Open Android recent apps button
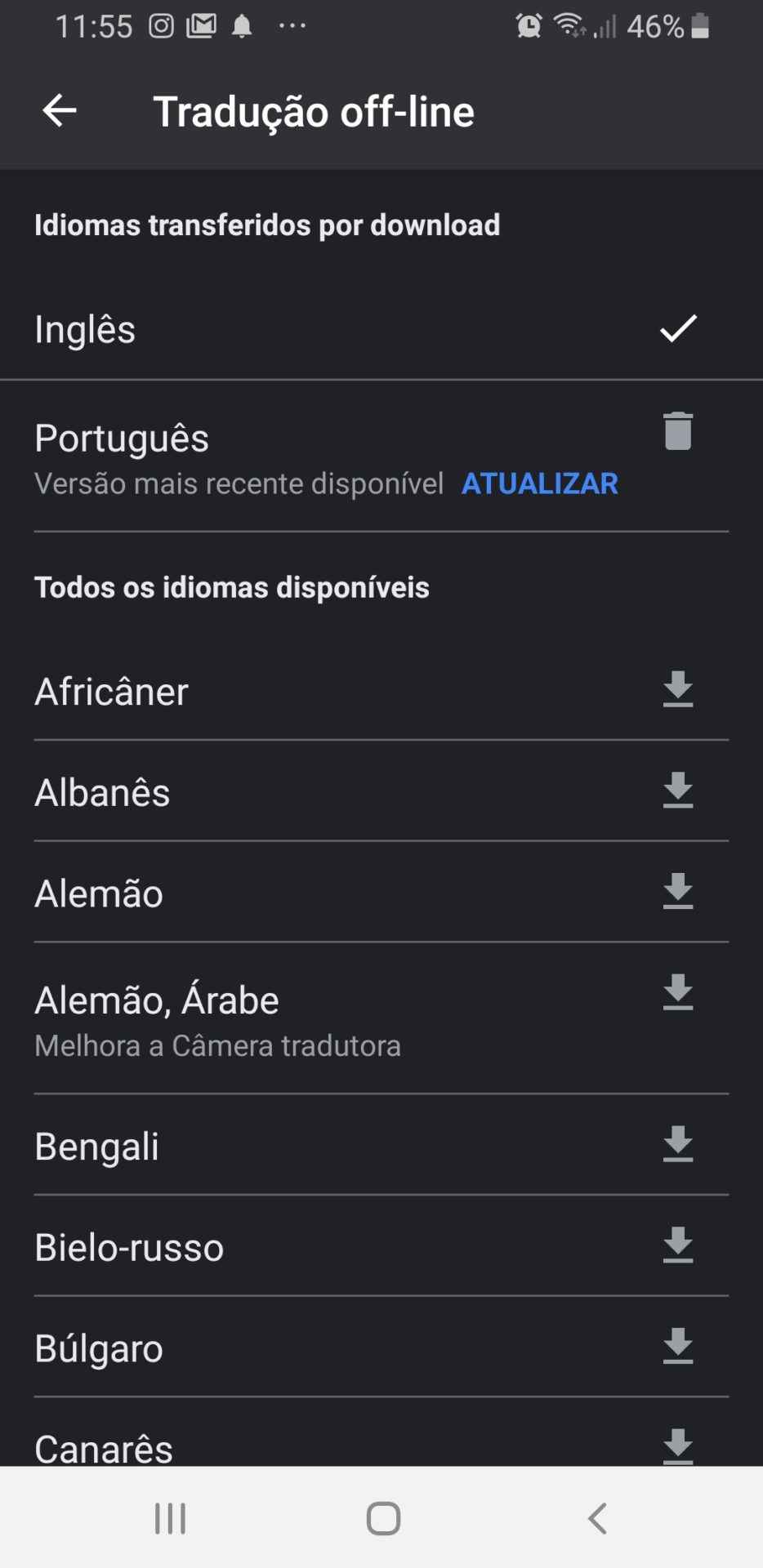This screenshot has width=763, height=1568. (170, 1518)
